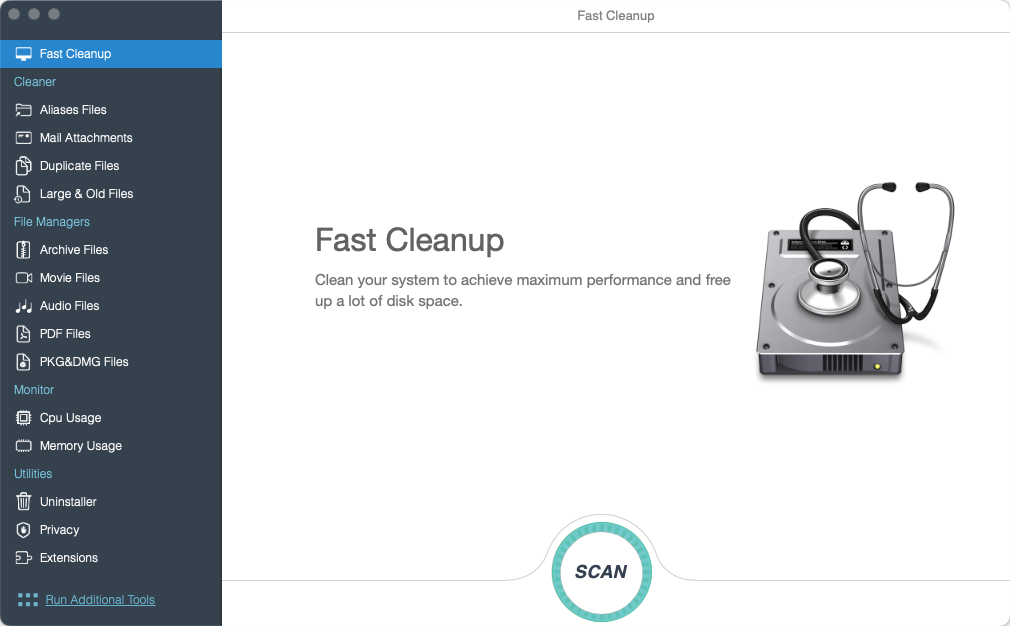Click the Uninstaller trash can icon
Viewport: 1010px width, 626px height.
coord(23,502)
